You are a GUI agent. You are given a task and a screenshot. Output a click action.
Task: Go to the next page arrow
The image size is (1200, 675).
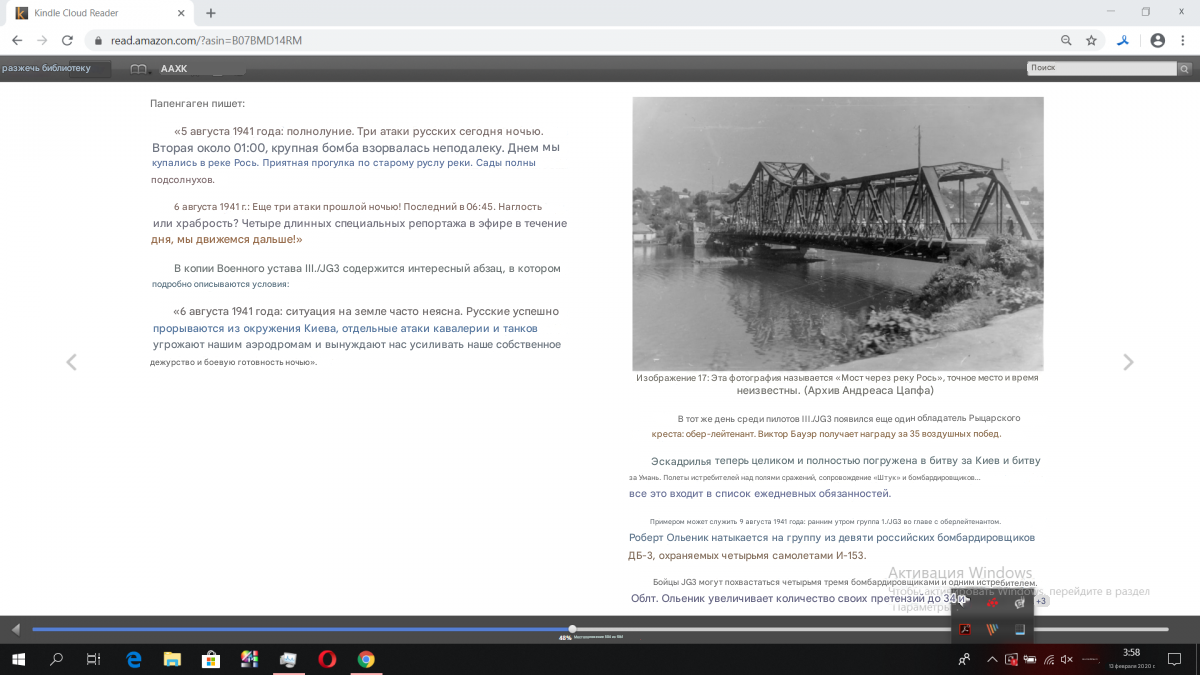click(1128, 362)
